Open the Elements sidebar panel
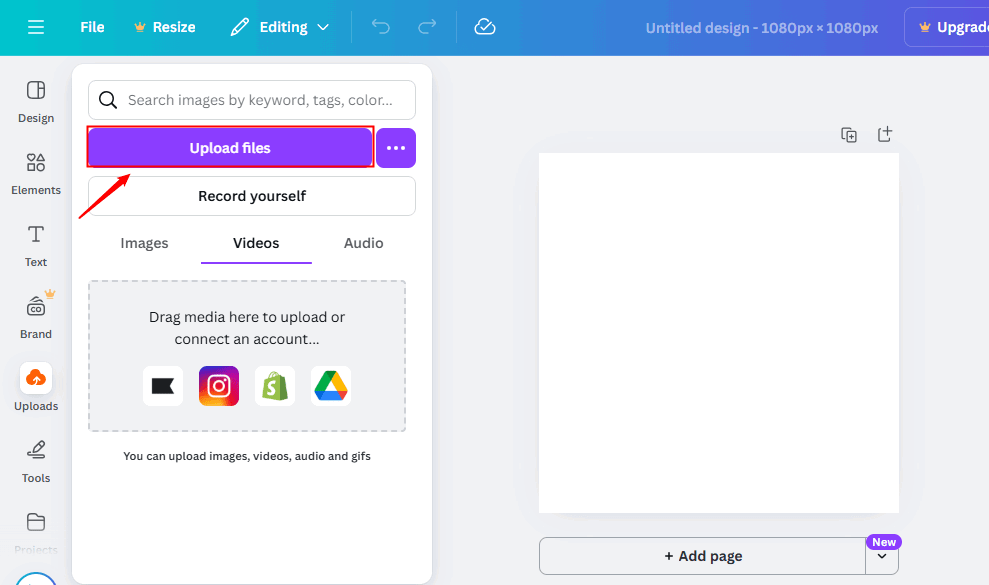Viewport: 989px width, 585px height. click(x=36, y=173)
